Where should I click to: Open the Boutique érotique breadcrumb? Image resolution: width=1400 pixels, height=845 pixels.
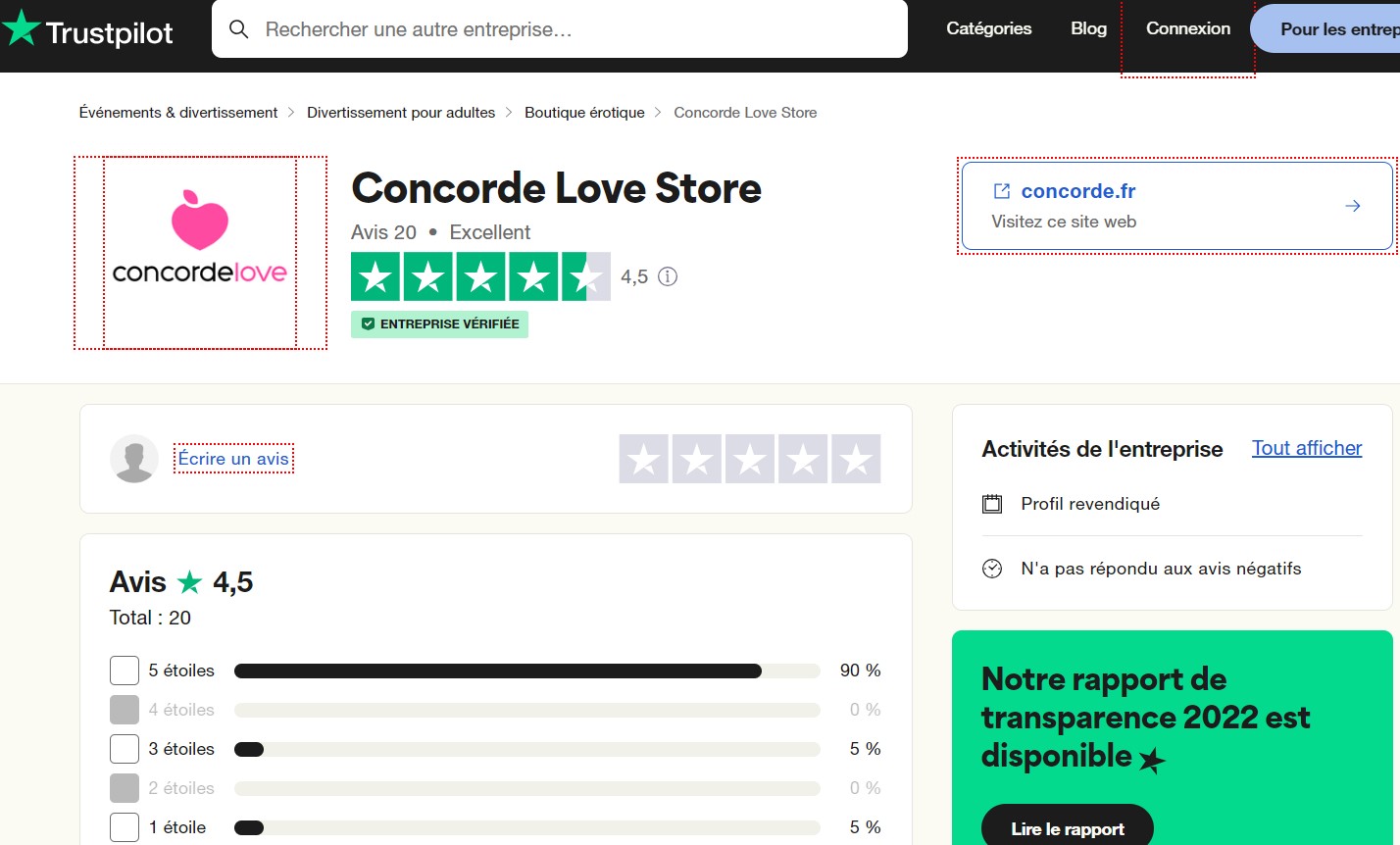[584, 113]
